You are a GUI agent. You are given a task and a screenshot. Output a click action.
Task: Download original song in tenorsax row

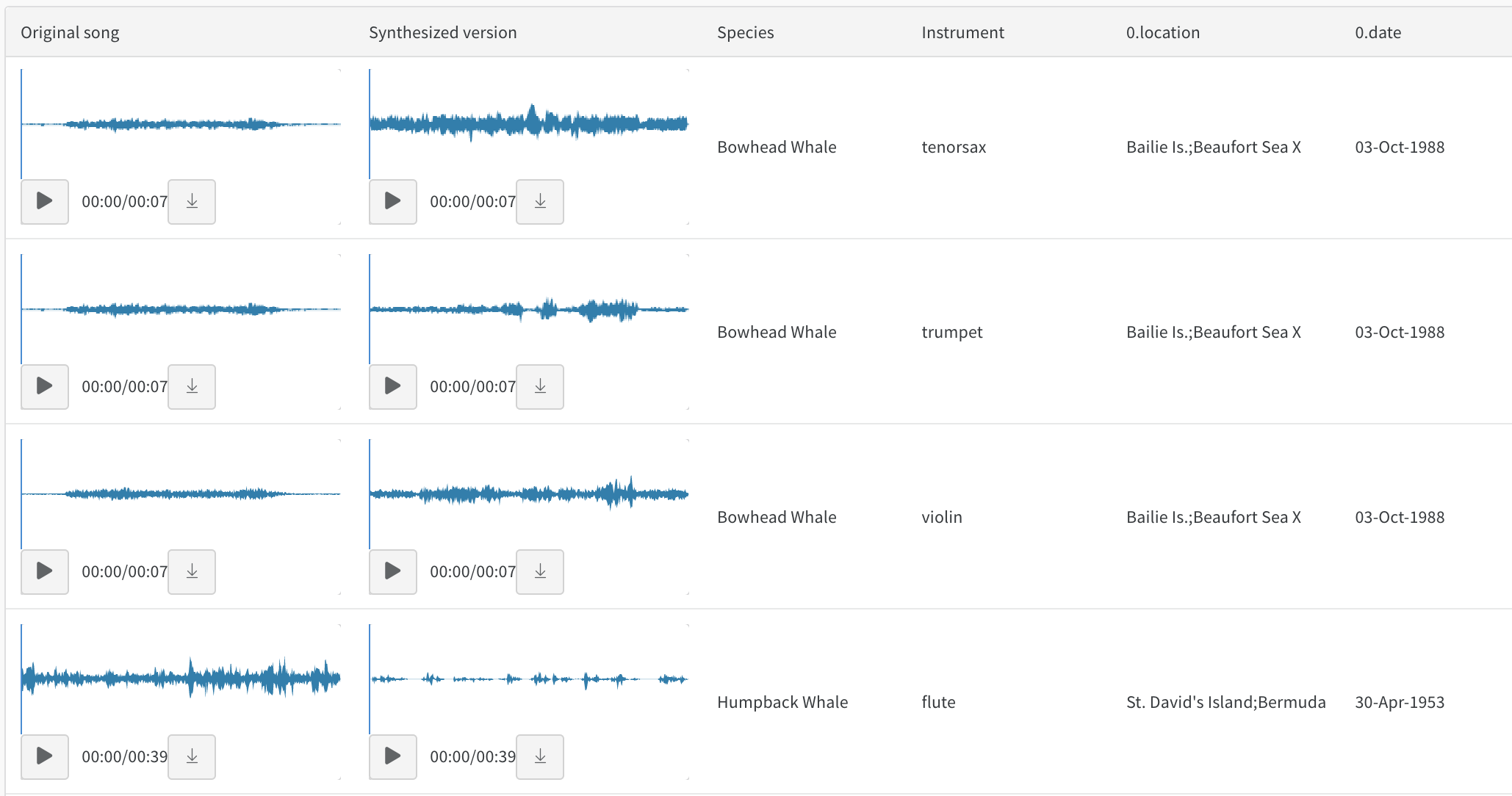192,201
